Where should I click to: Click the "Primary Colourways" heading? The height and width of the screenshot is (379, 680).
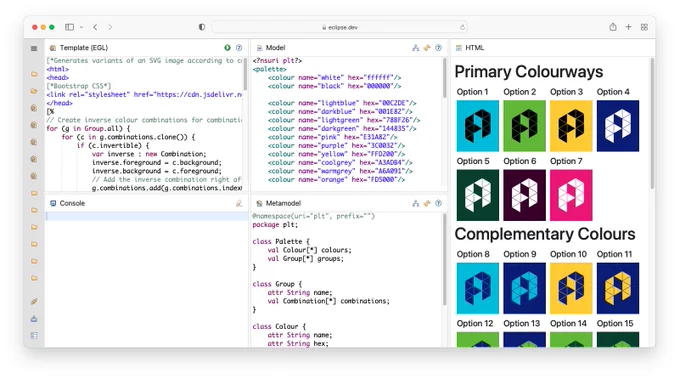pos(529,72)
